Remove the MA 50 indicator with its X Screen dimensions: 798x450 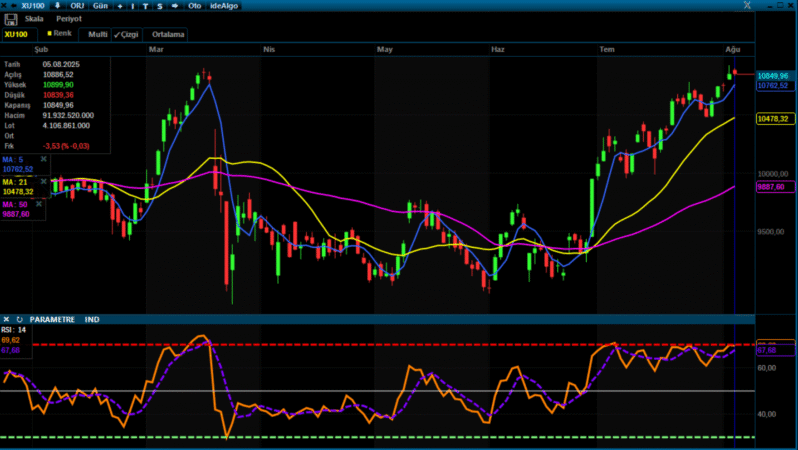coord(39,204)
